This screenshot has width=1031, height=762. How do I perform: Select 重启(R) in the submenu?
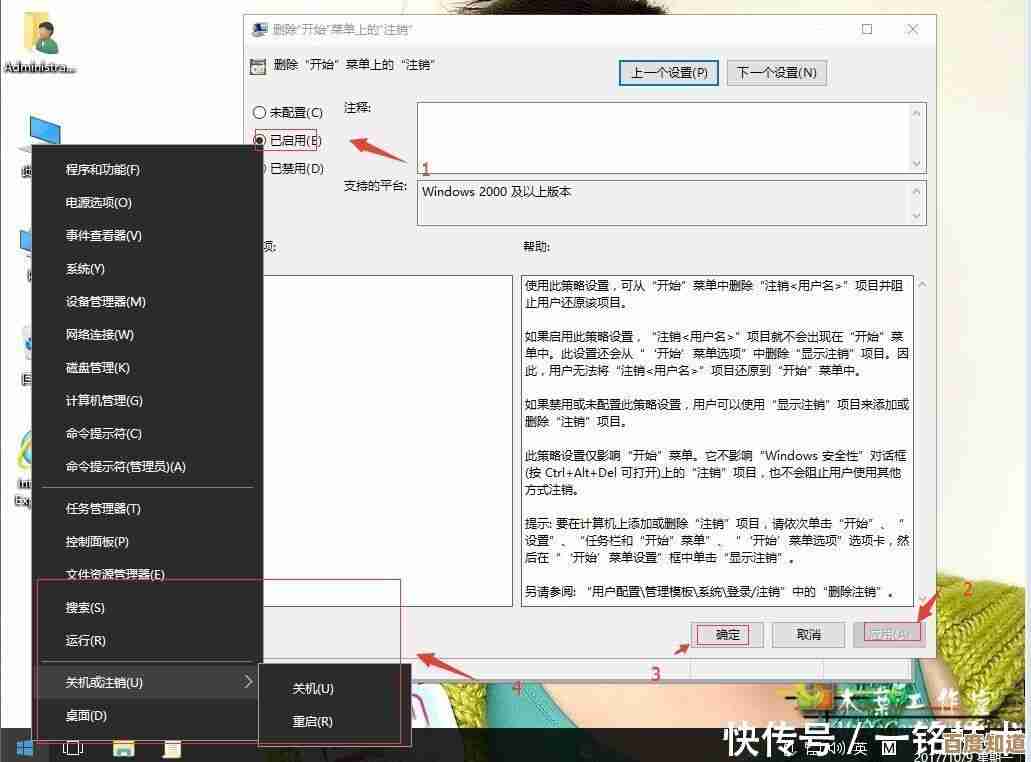click(313, 722)
